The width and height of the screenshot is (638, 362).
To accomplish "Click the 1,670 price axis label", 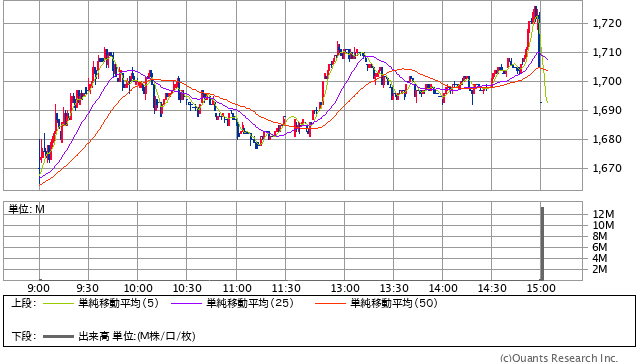I will pyautogui.click(x=607, y=168).
